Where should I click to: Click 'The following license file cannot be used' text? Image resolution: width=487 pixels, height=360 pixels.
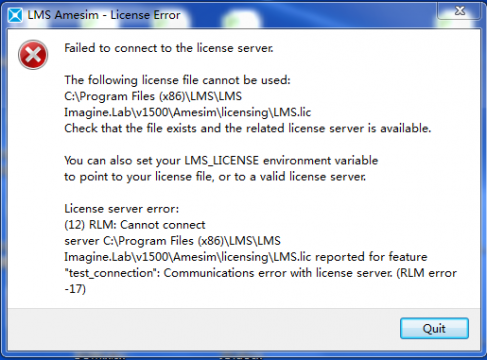point(177,80)
